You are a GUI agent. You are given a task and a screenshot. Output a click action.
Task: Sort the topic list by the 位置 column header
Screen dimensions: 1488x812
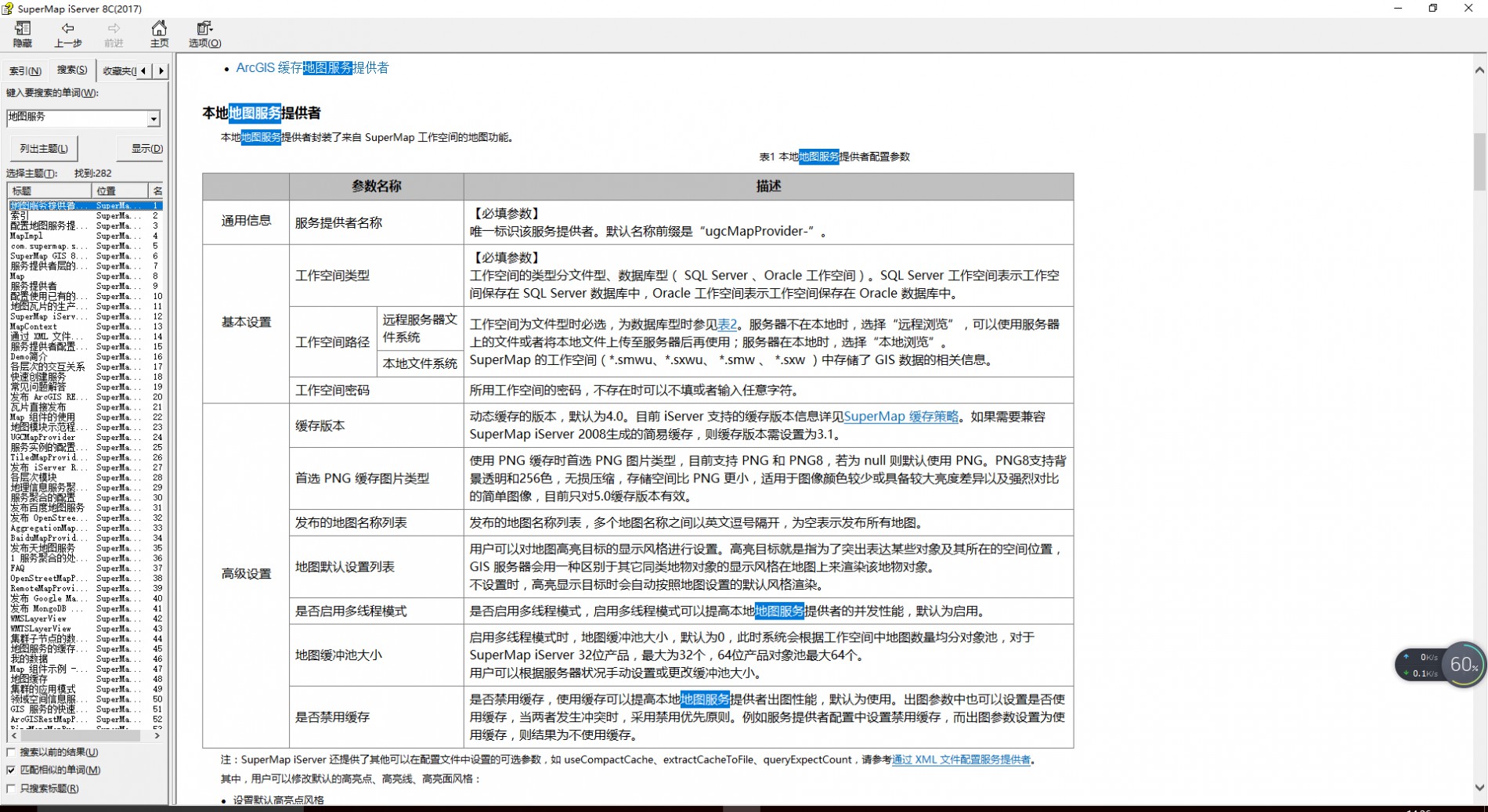(x=120, y=191)
